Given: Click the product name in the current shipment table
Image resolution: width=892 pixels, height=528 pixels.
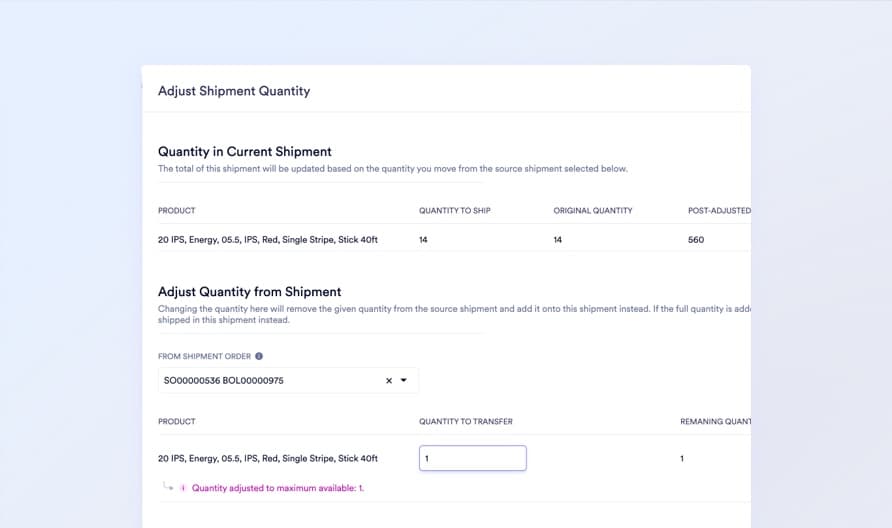Looking at the screenshot, I should coord(267,240).
